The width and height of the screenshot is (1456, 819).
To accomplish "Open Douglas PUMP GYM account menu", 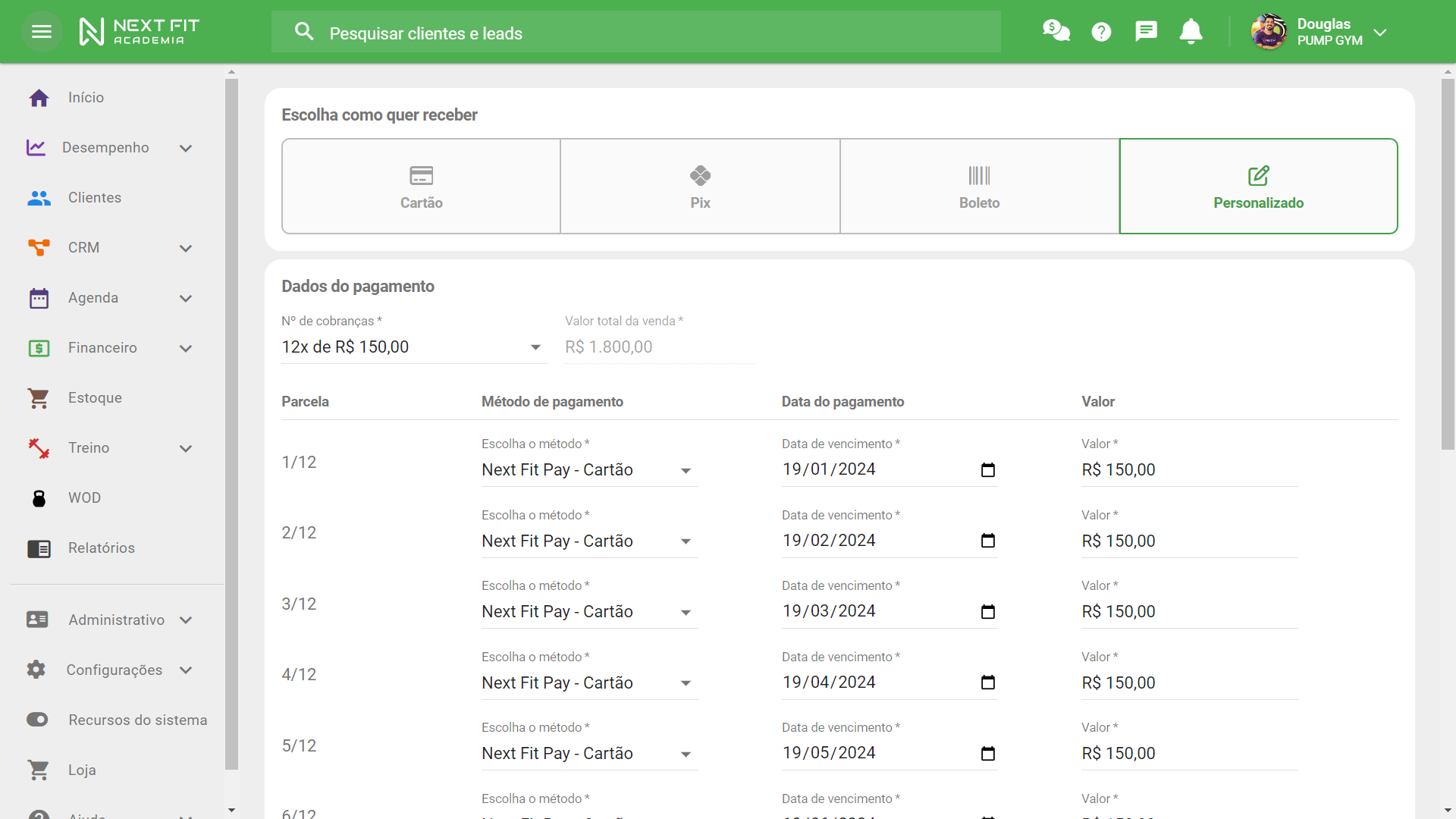I will click(1319, 32).
